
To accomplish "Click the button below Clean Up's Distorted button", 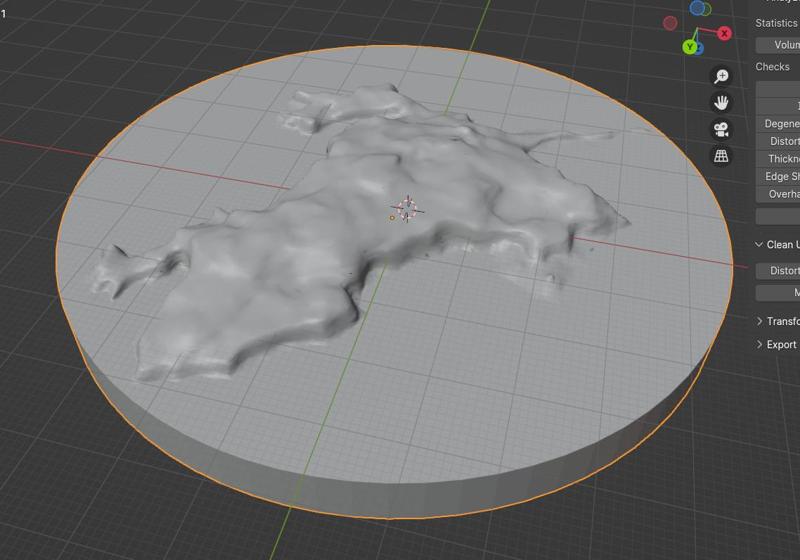I will (x=778, y=293).
